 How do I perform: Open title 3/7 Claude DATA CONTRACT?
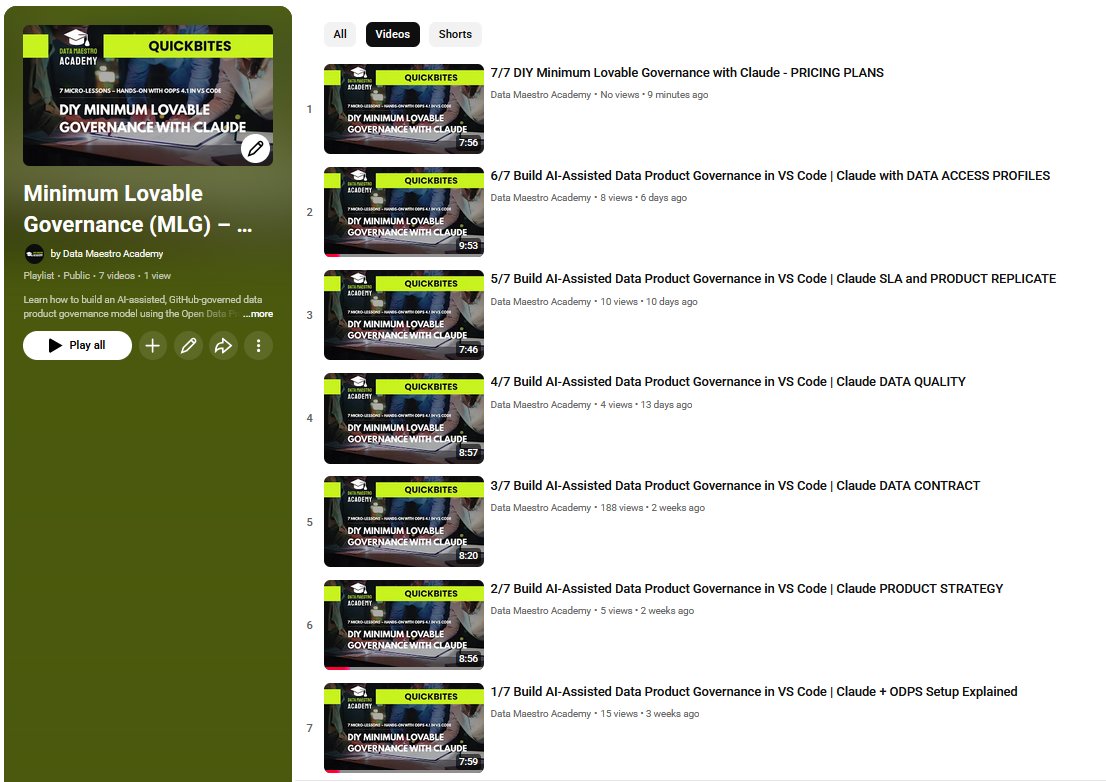tap(735, 486)
